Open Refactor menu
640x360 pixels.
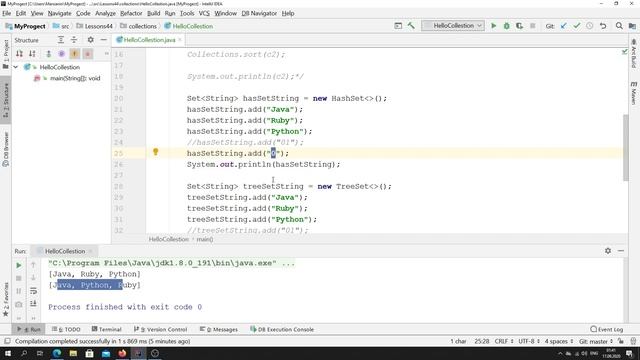click(131, 13)
